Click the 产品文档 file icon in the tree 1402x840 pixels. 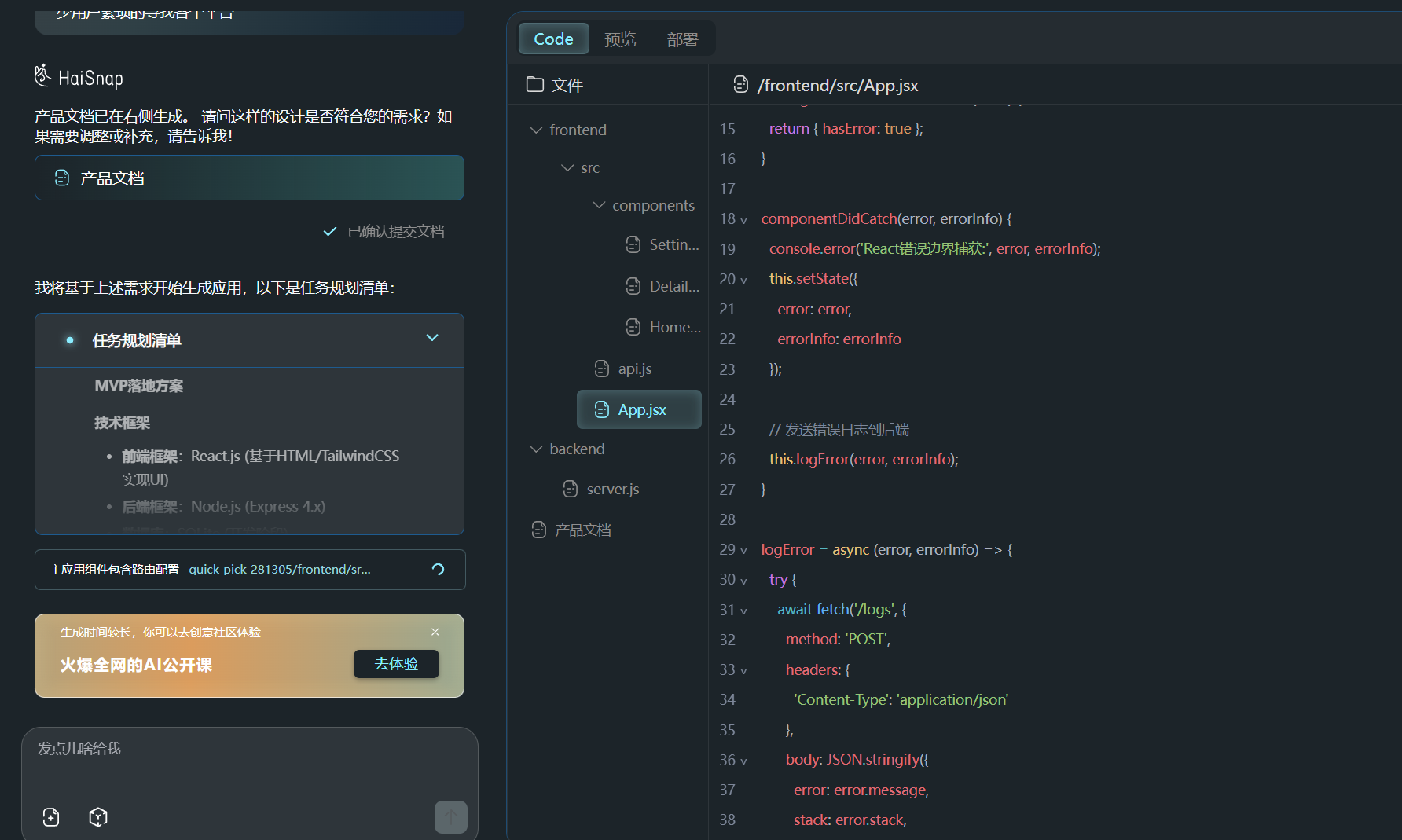click(x=538, y=530)
